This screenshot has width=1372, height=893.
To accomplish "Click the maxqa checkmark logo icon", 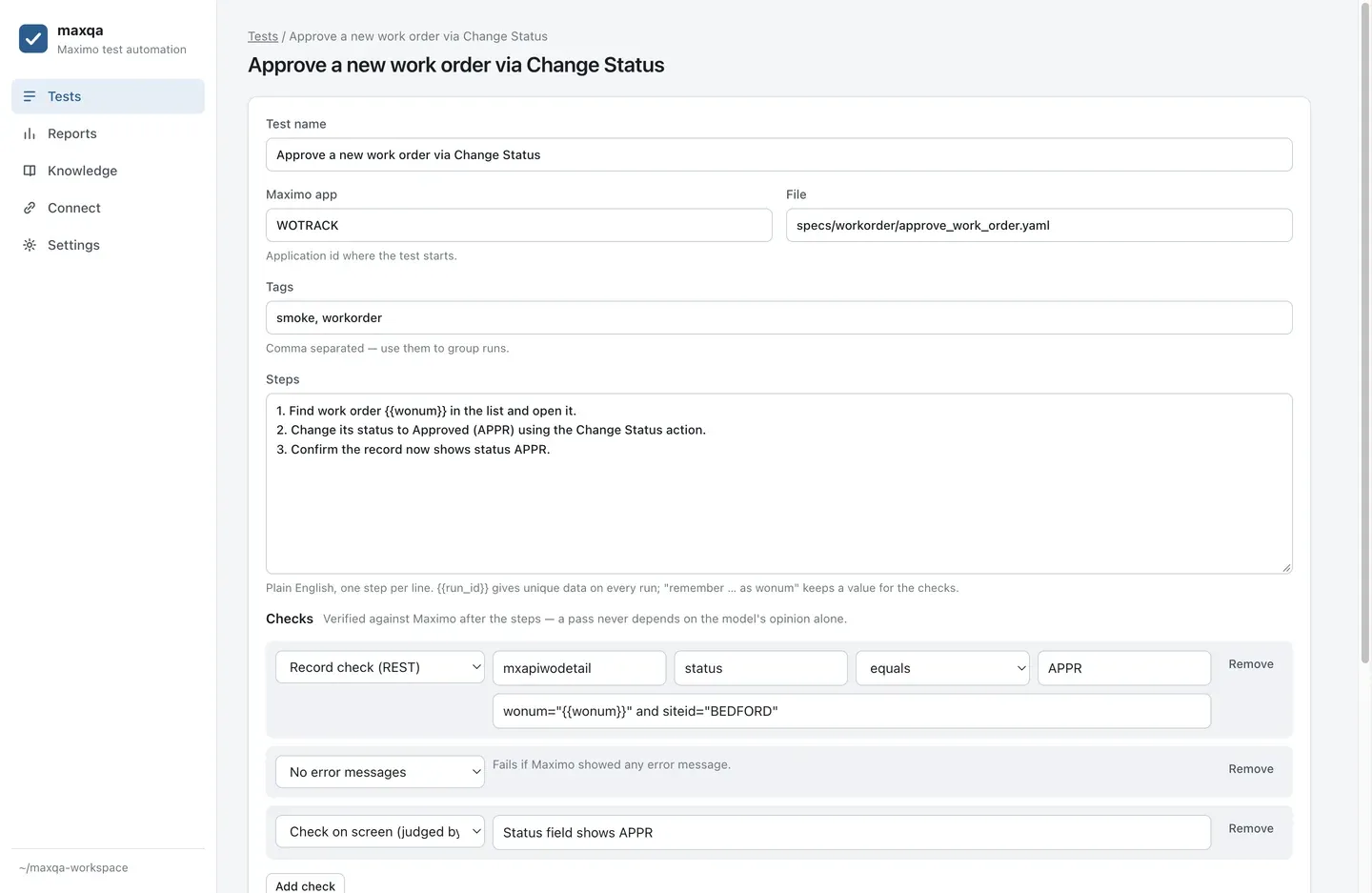I will point(33,39).
